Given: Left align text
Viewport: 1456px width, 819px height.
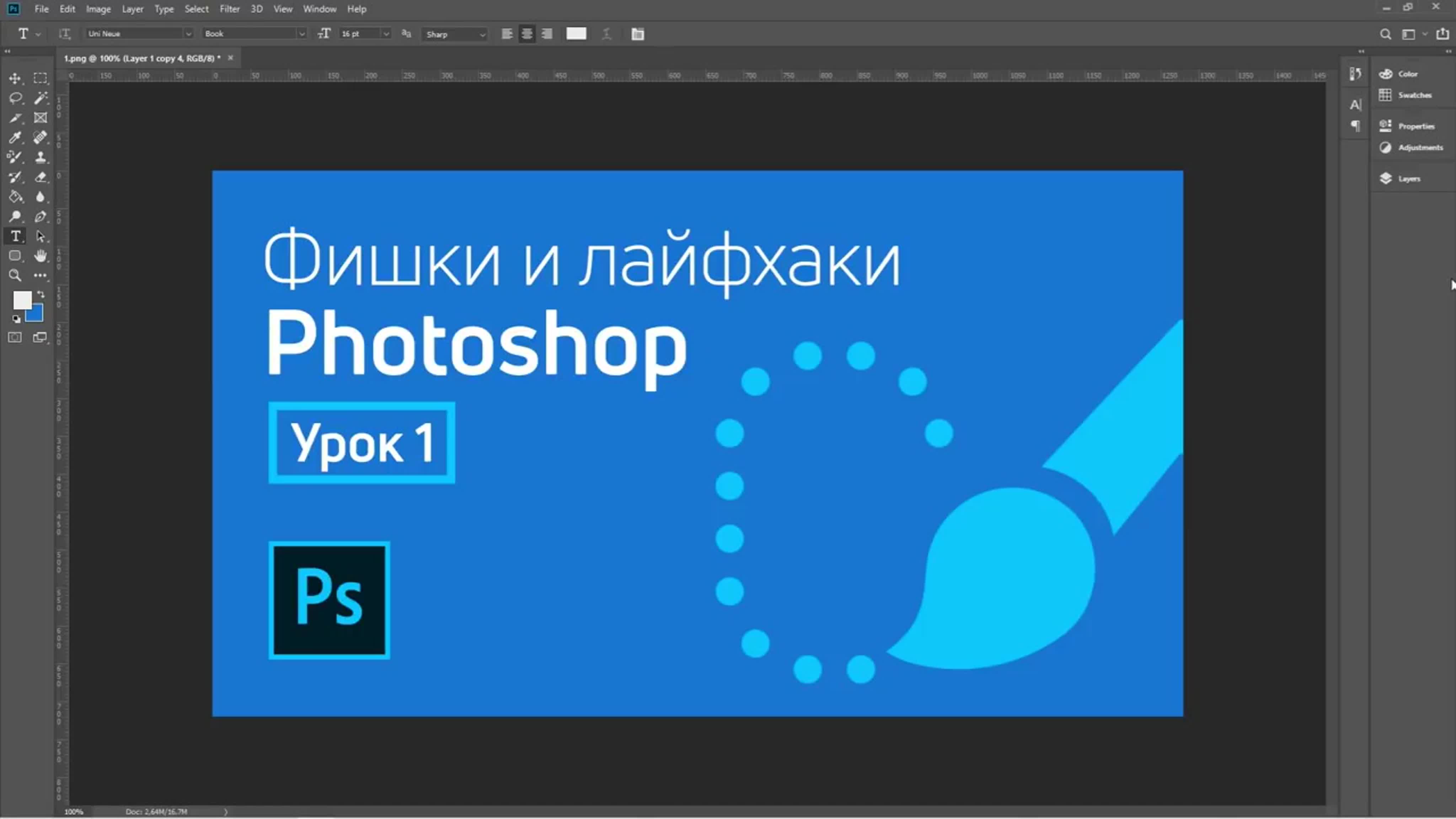Looking at the screenshot, I should tap(507, 34).
